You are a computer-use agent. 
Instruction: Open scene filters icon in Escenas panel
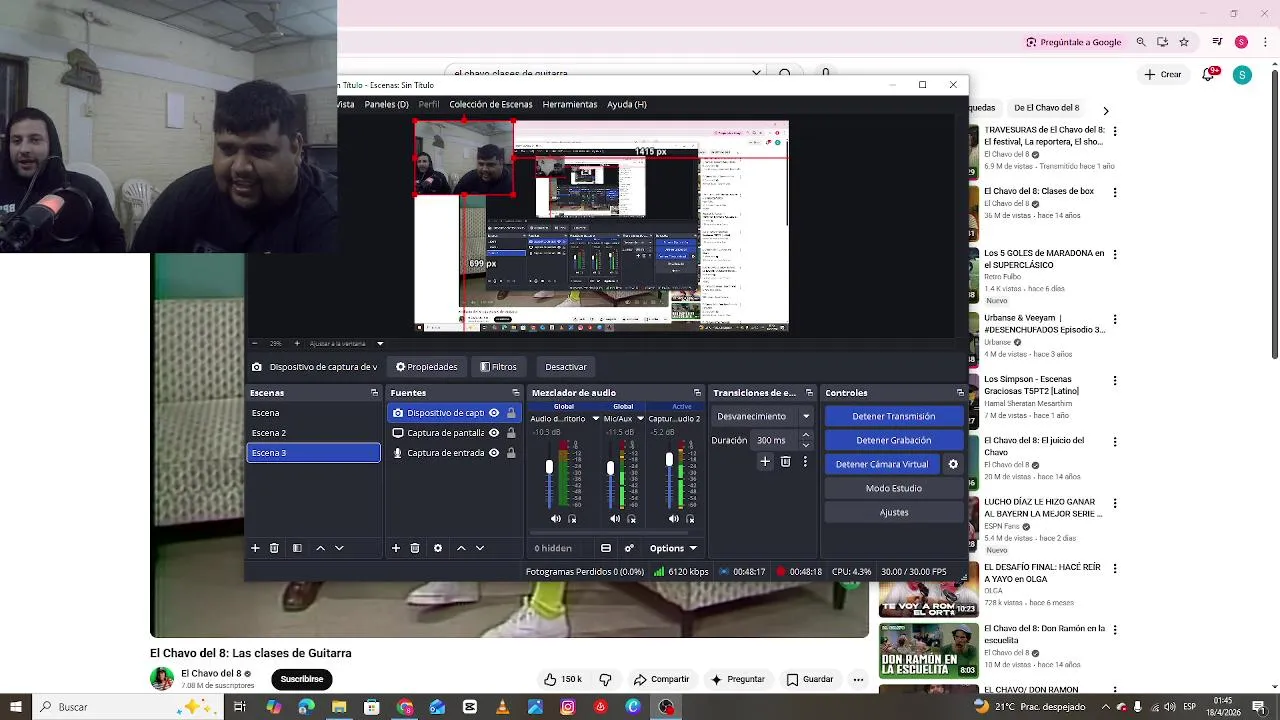(x=297, y=548)
